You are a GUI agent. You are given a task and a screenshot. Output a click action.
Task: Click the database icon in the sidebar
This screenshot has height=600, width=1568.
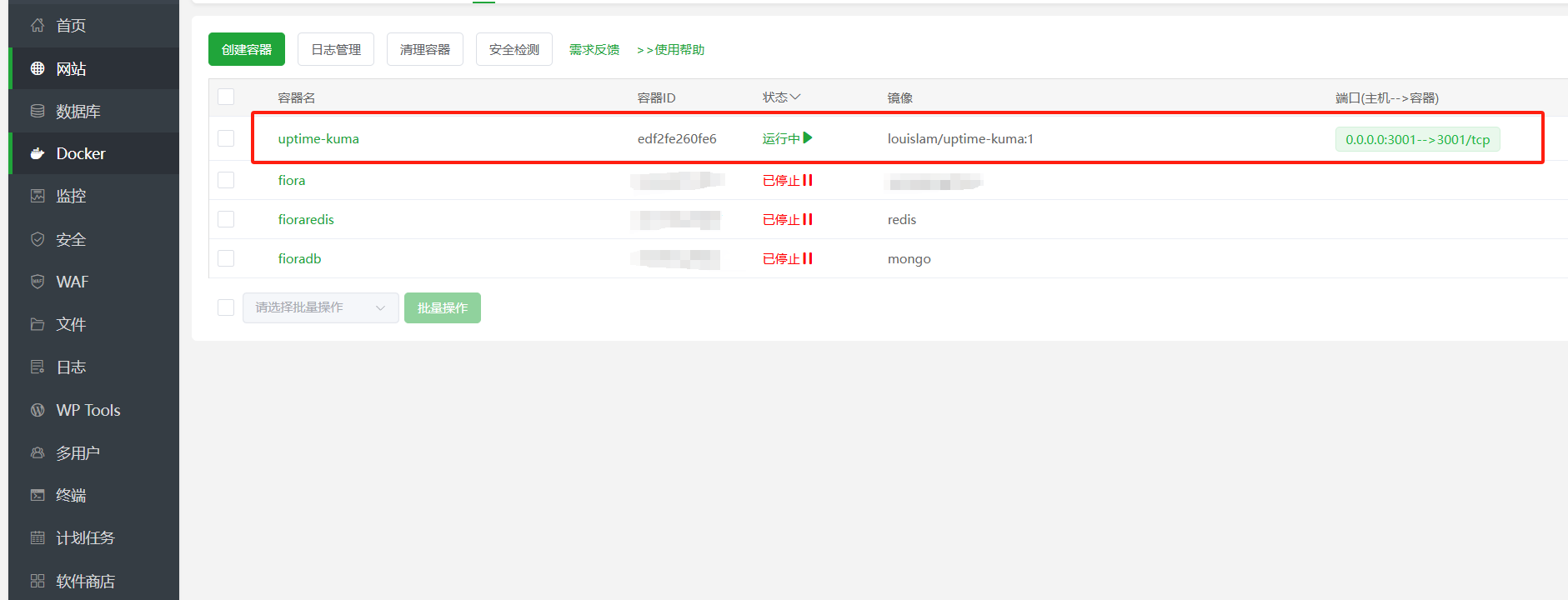click(x=38, y=111)
